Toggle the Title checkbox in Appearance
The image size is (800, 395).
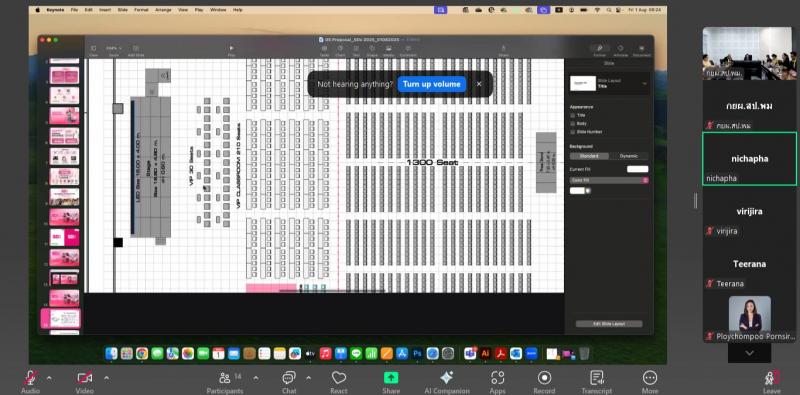(572, 115)
